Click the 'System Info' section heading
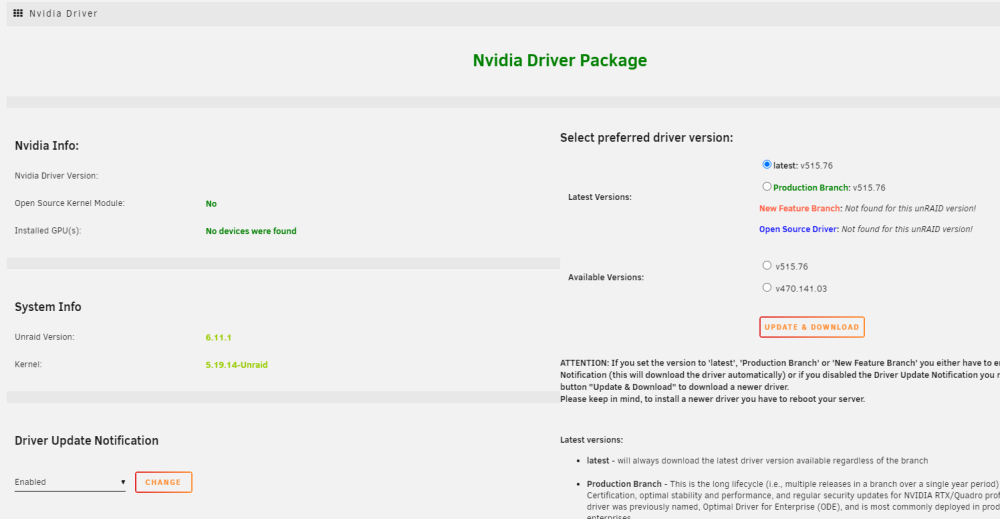 48,307
